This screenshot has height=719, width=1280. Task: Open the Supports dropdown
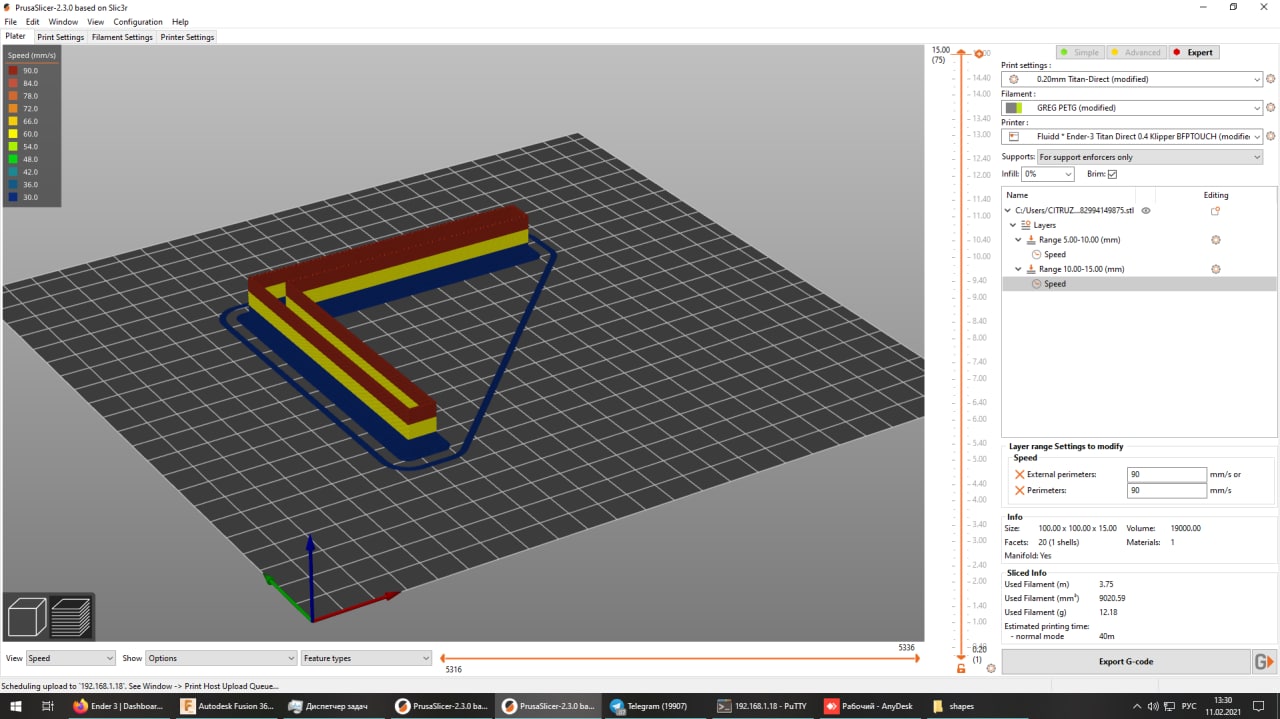pyautogui.click(x=1149, y=157)
